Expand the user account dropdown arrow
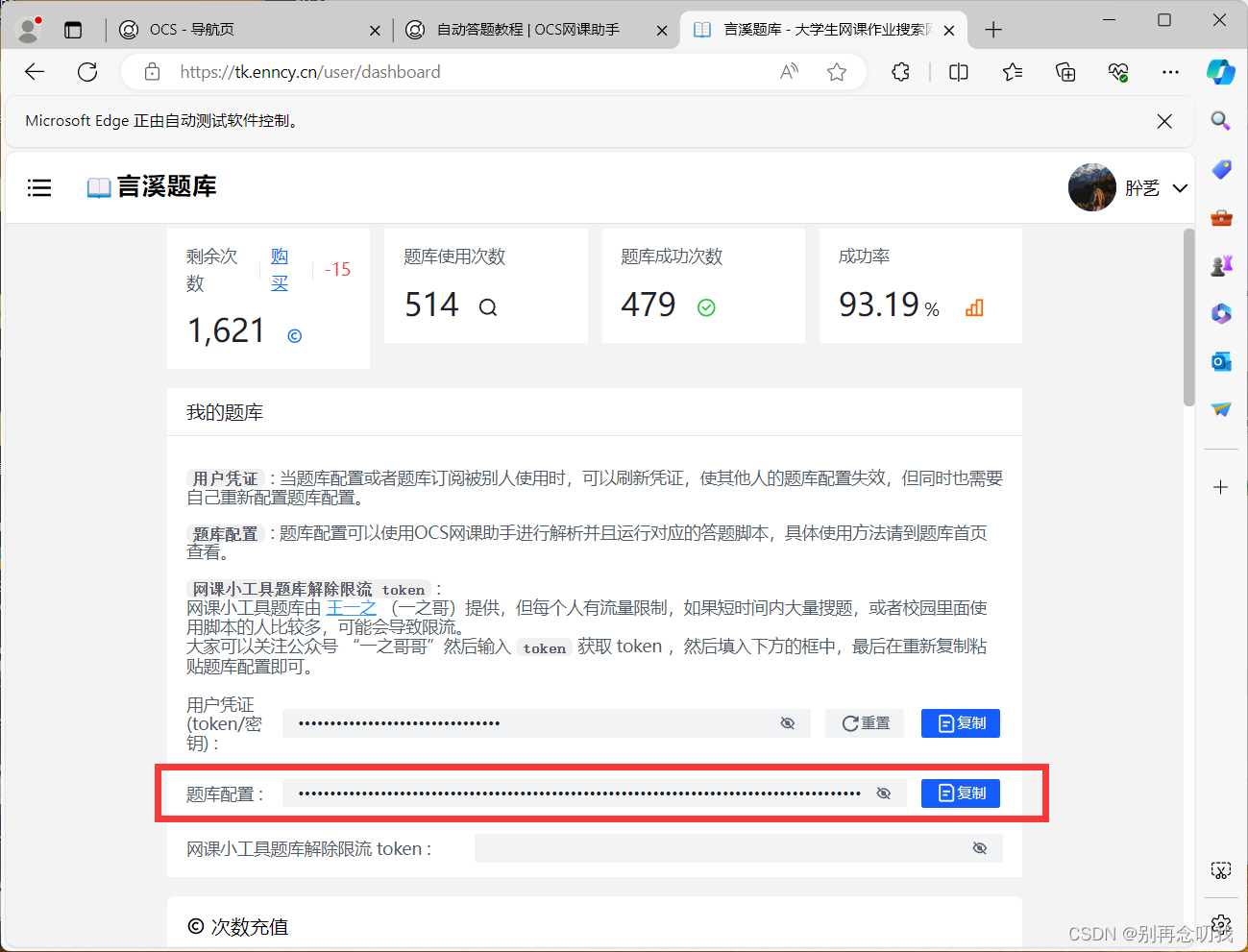 coord(1180,188)
